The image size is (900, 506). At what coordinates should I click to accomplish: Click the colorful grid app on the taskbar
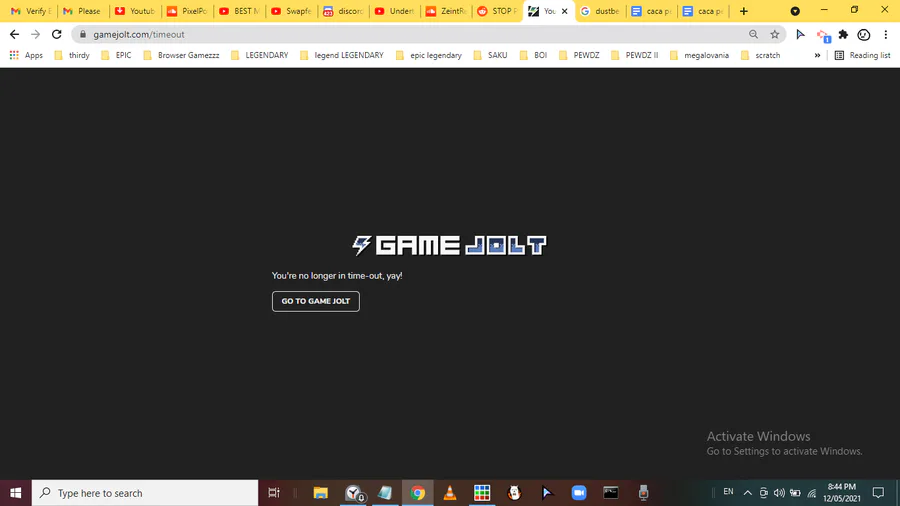pos(482,493)
